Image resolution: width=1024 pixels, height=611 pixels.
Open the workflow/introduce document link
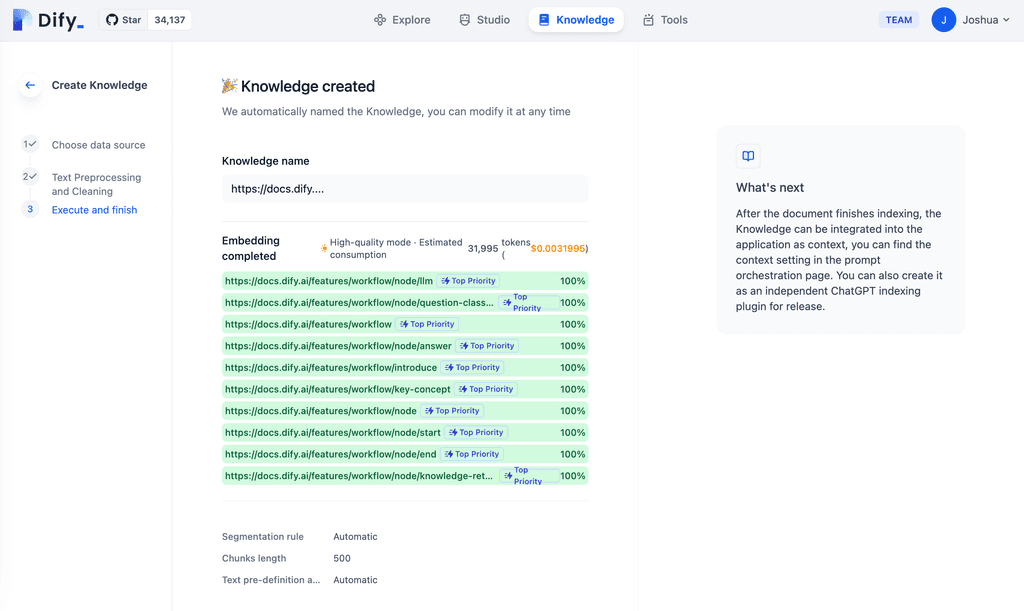330,367
